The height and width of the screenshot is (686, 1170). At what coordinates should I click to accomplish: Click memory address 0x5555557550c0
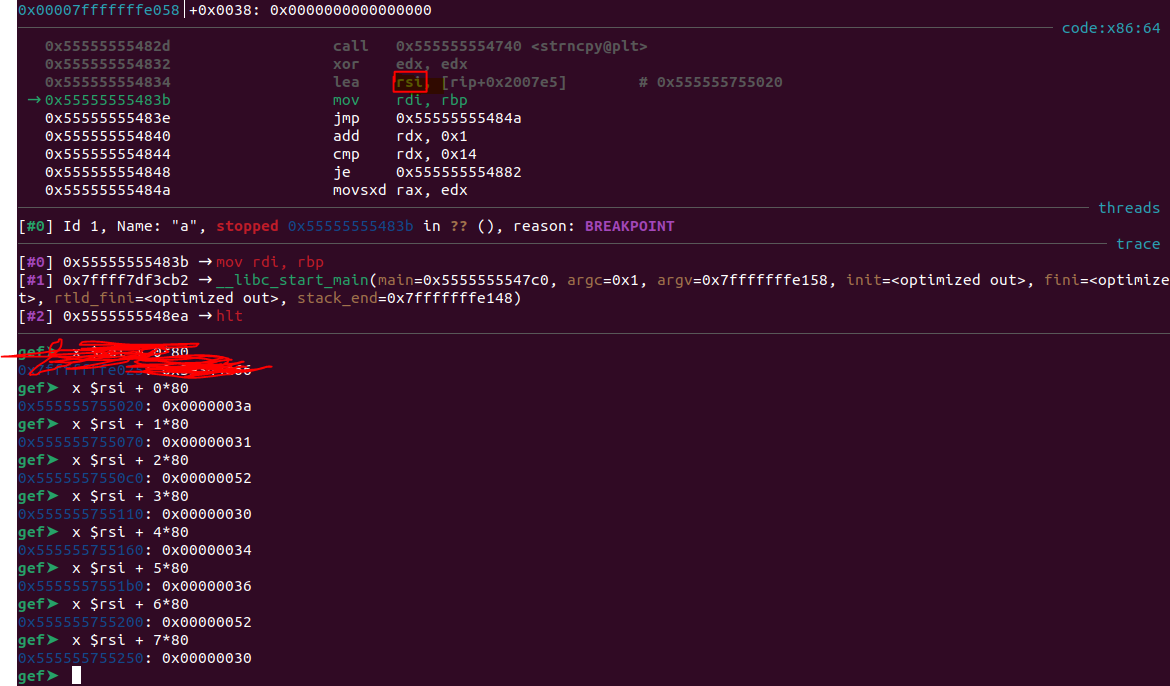(x=81, y=478)
